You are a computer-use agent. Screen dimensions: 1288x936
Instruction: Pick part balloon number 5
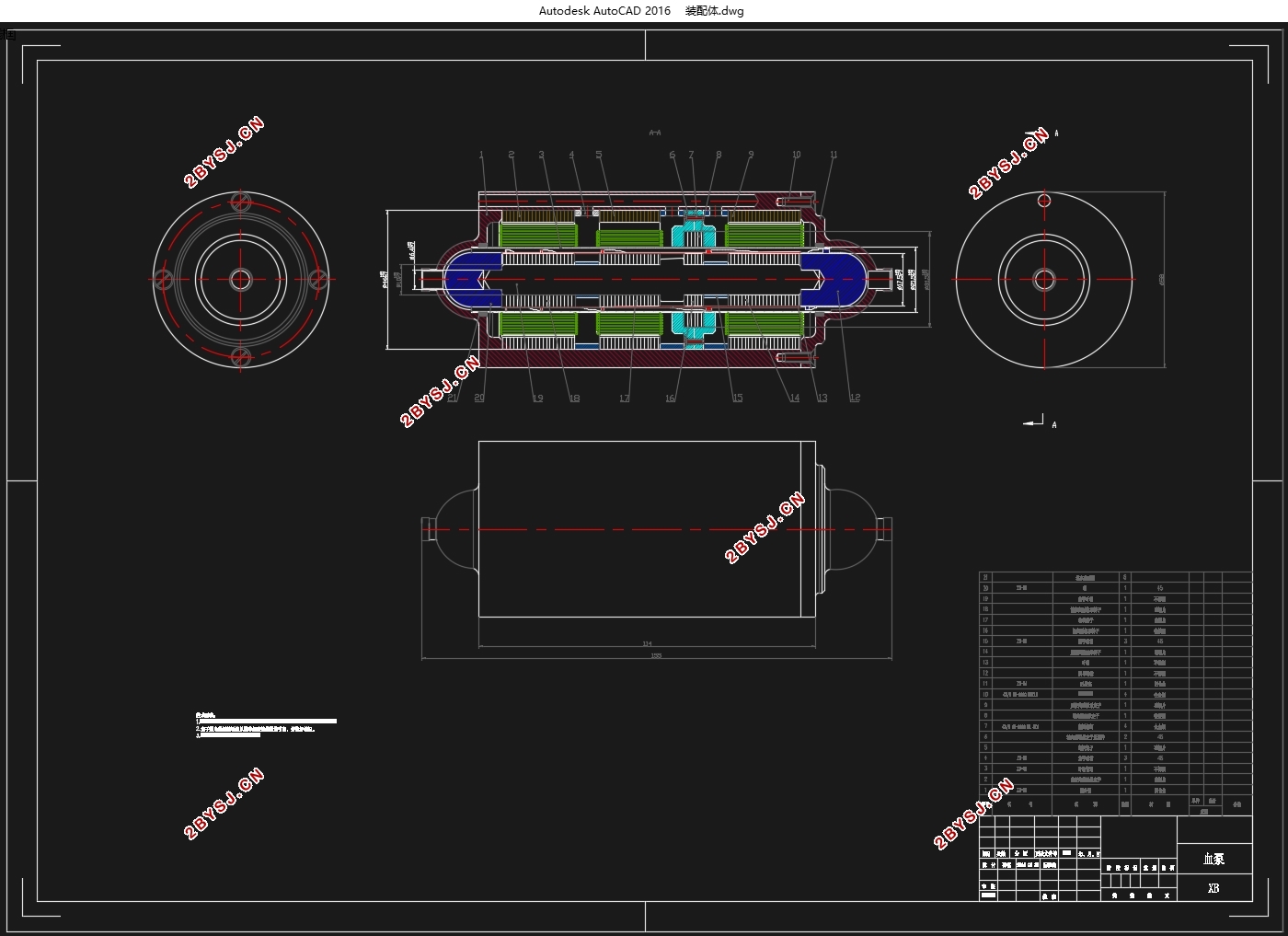(599, 155)
